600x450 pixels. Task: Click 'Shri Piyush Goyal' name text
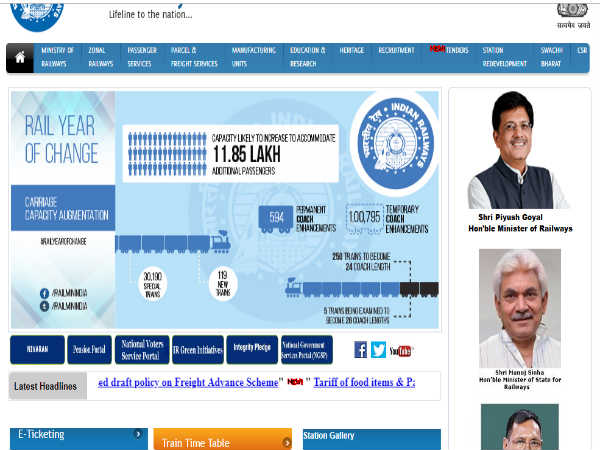point(510,217)
